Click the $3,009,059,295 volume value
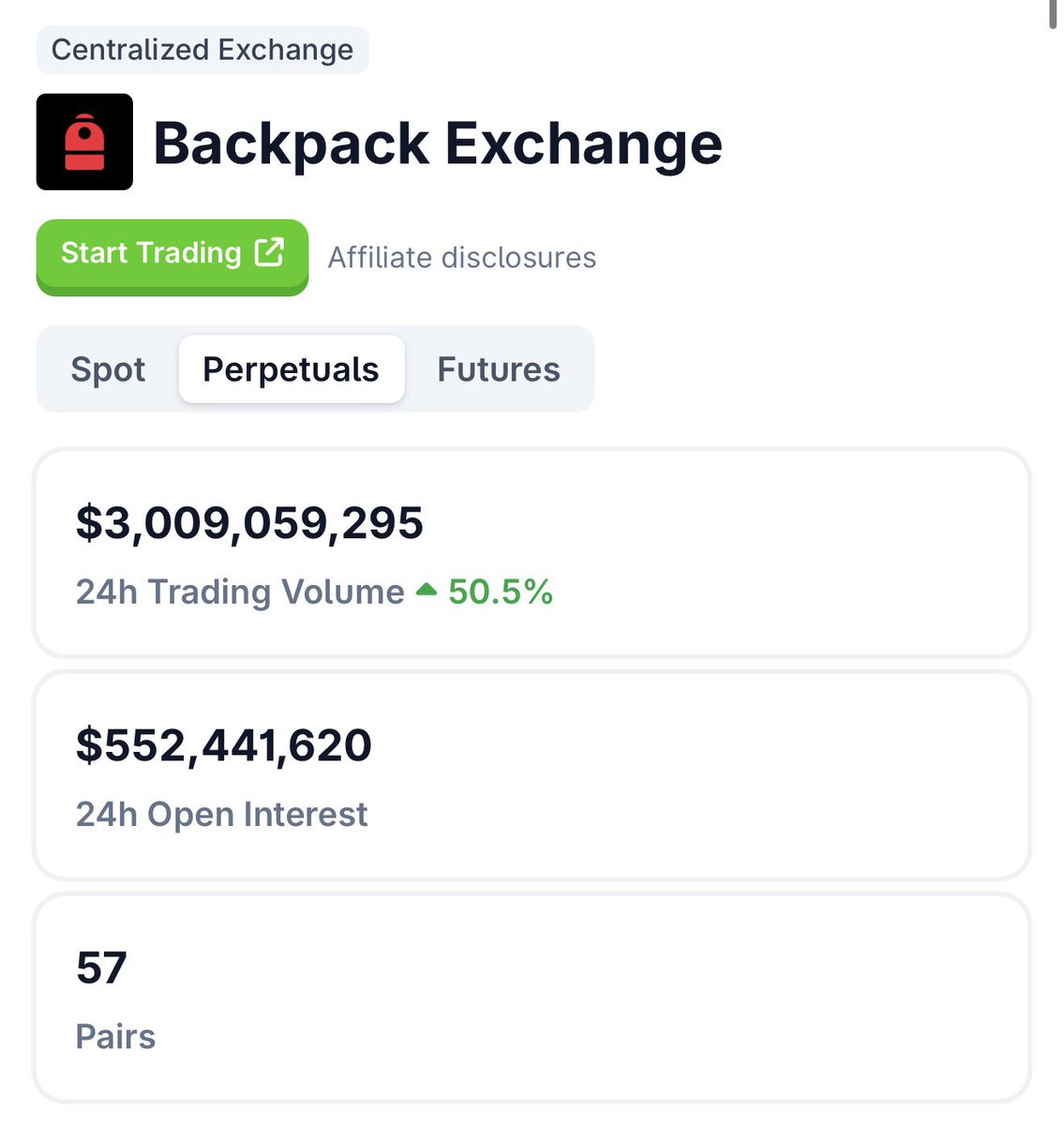Viewport: 1064px width, 1125px height. [x=249, y=522]
